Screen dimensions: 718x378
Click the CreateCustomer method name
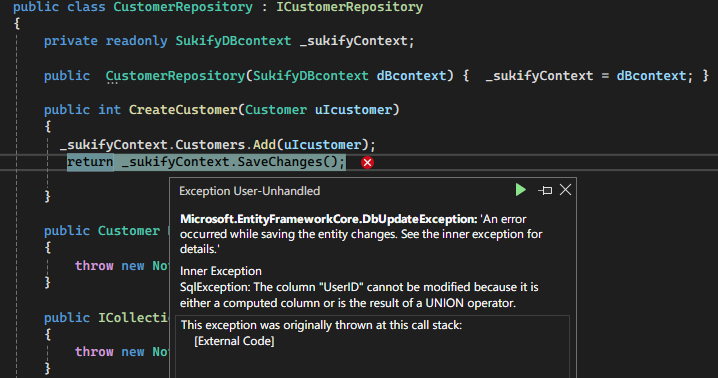183,110
